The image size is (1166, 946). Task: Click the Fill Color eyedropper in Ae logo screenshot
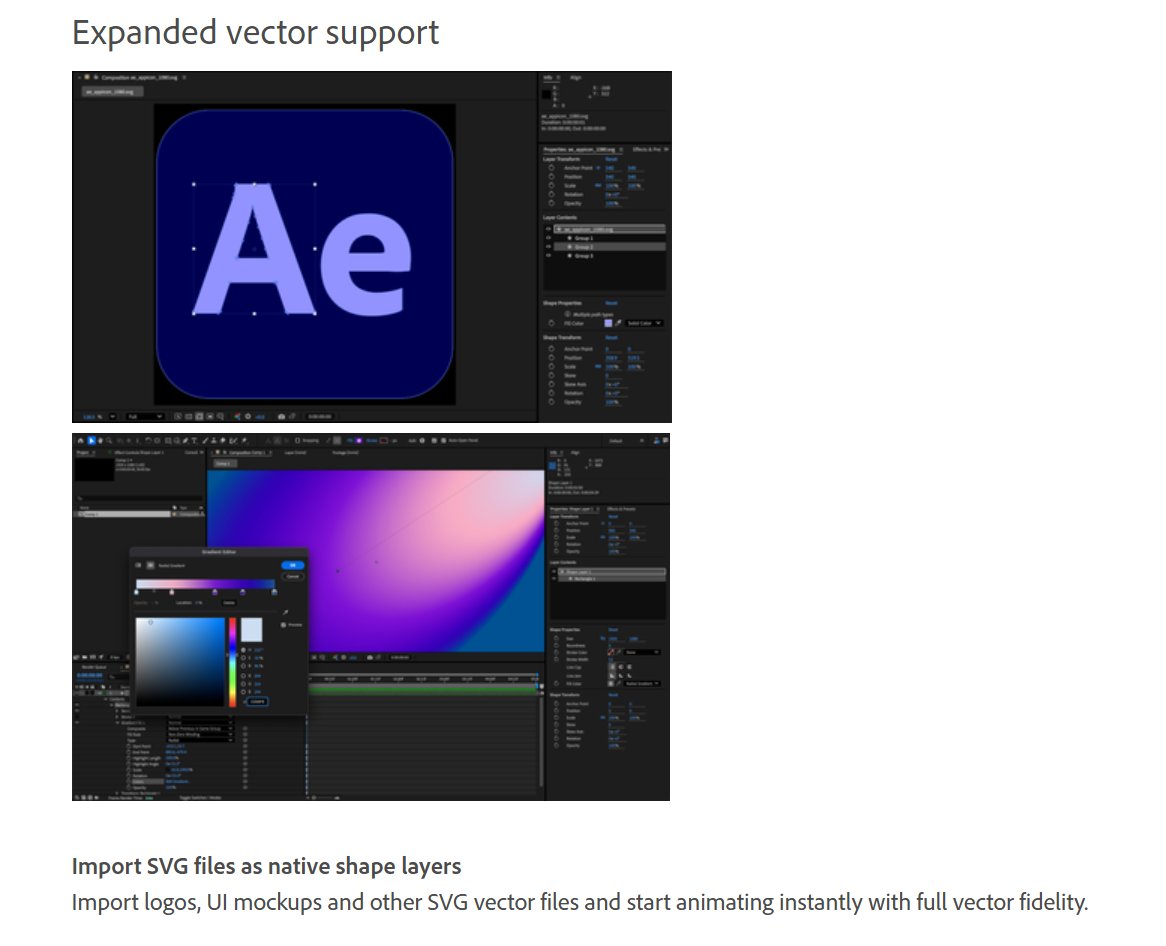tap(618, 323)
